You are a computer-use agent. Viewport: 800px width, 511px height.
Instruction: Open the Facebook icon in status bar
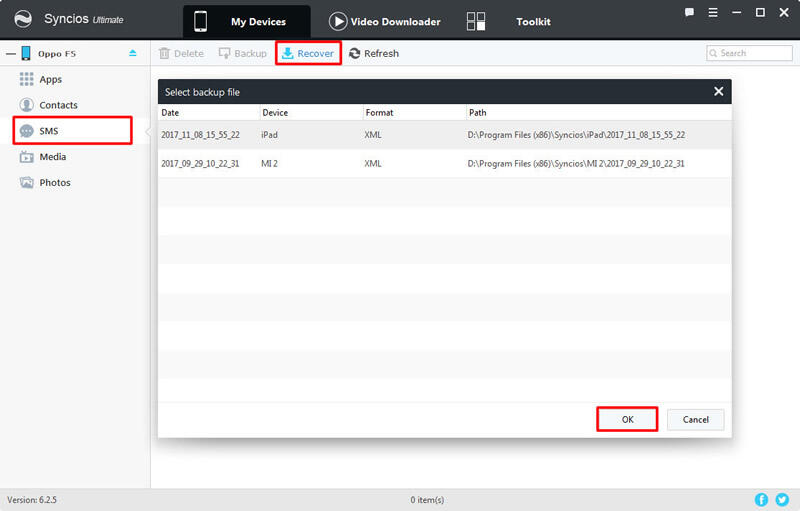tap(761, 499)
